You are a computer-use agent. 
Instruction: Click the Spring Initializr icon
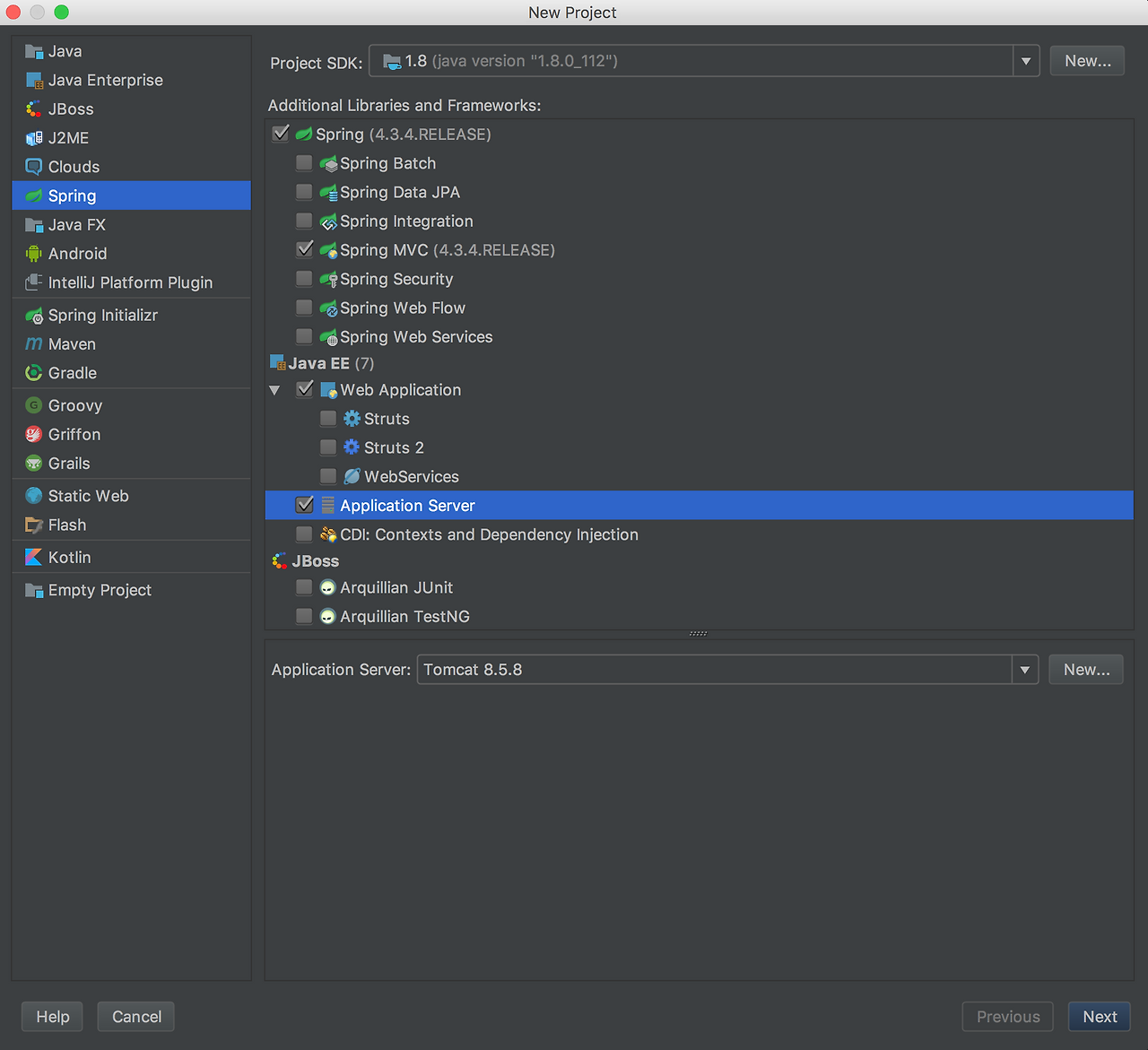point(34,316)
